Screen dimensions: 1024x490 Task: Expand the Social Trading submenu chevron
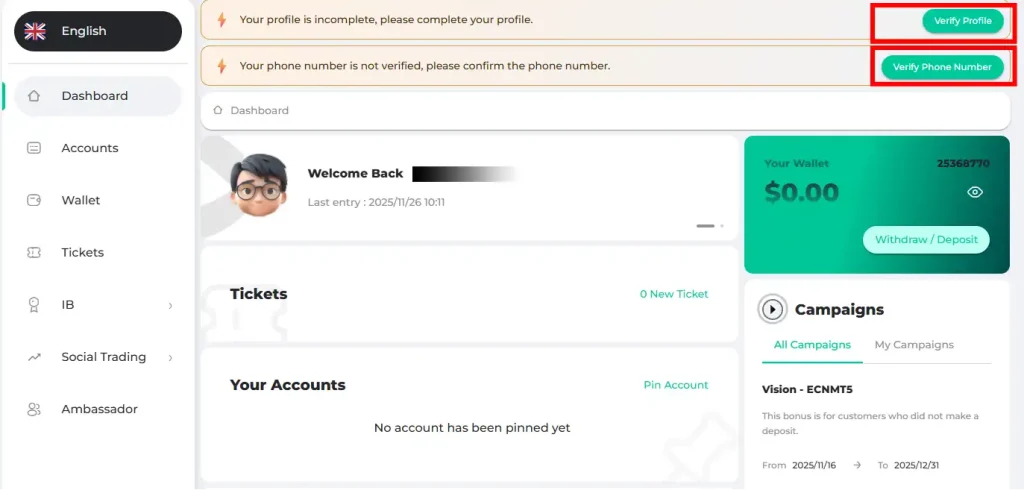click(x=171, y=357)
